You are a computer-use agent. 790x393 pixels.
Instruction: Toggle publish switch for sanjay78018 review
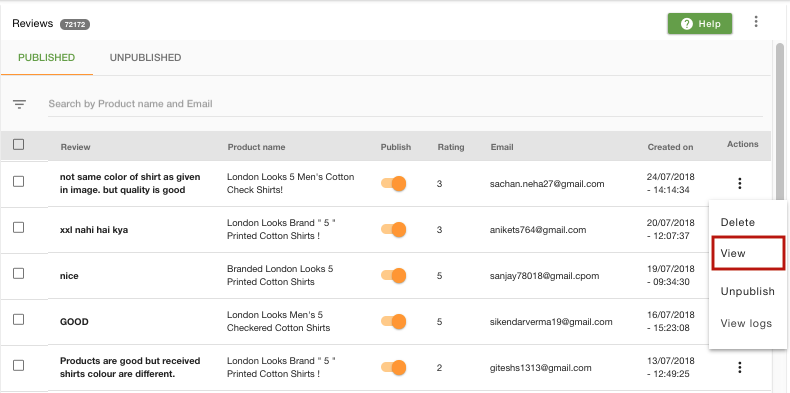[x=393, y=276]
